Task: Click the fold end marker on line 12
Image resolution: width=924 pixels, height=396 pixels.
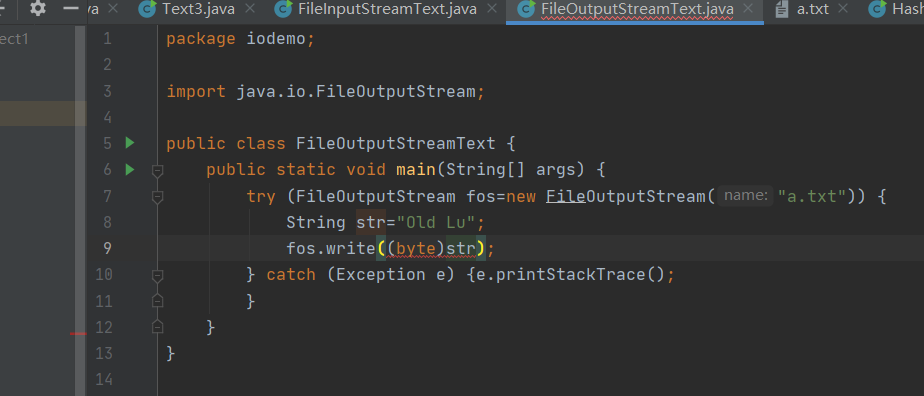Action: (157, 326)
